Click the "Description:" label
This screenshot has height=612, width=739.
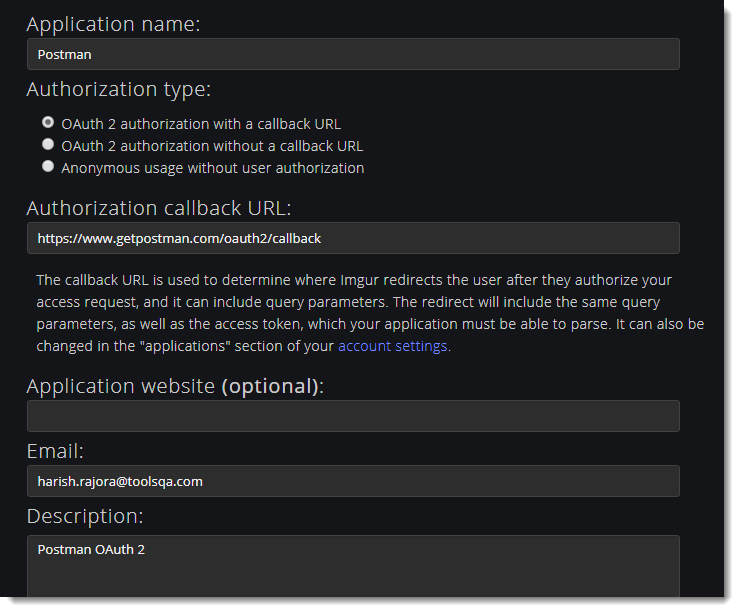coord(85,516)
